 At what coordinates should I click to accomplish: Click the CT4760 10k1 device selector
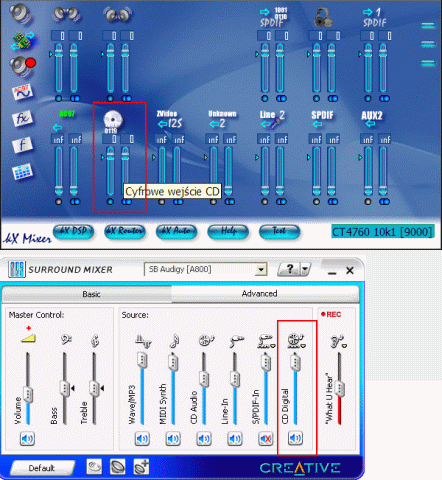tap(383, 231)
